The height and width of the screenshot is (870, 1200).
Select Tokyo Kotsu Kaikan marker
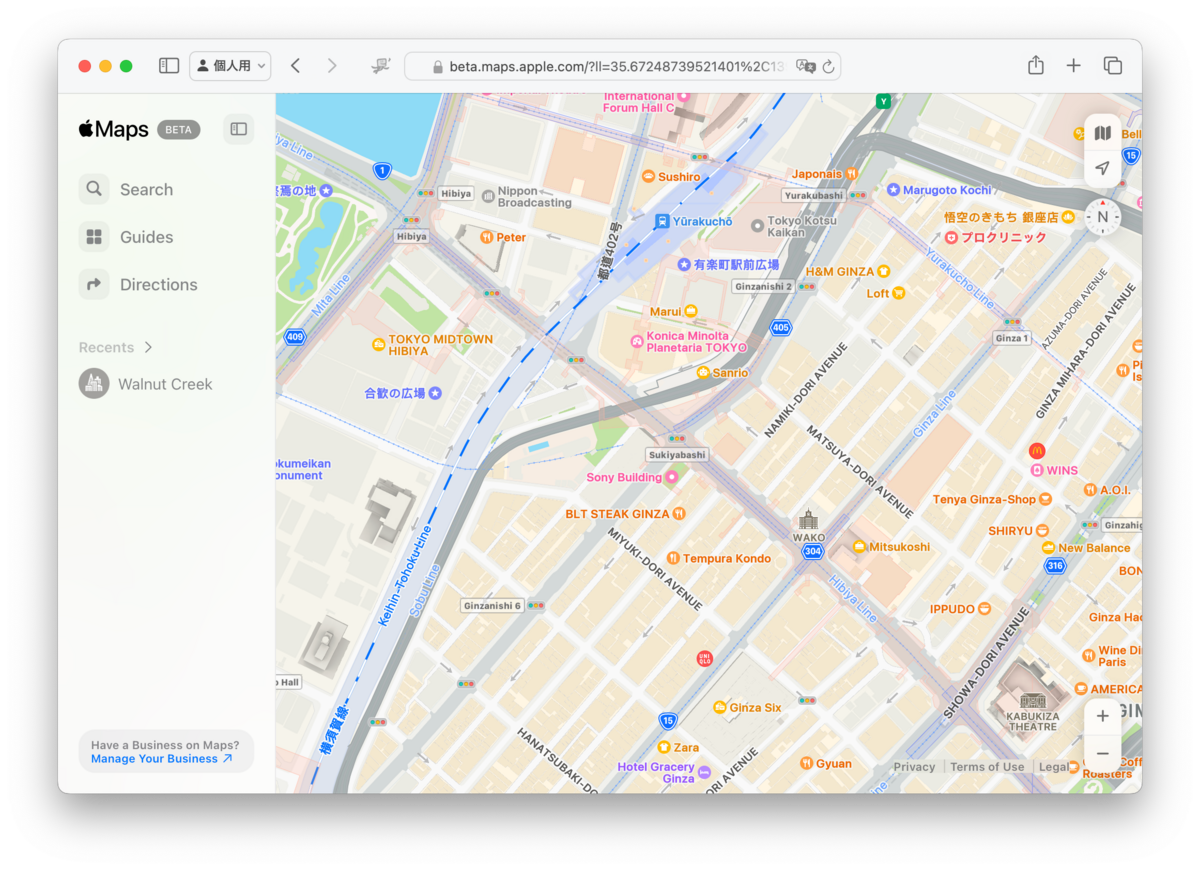tap(757, 226)
